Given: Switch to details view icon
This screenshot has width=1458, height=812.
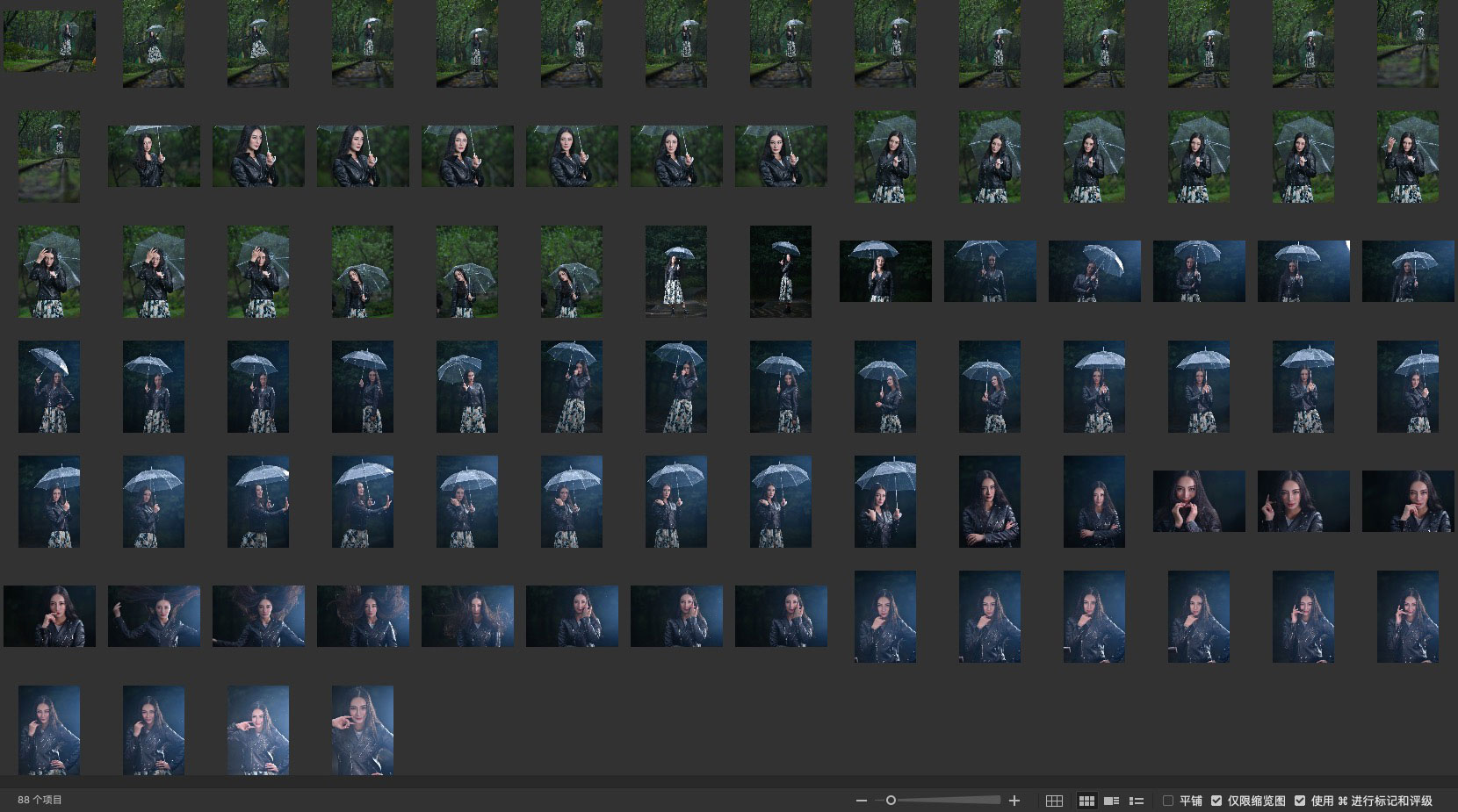Looking at the screenshot, I should (x=1111, y=801).
